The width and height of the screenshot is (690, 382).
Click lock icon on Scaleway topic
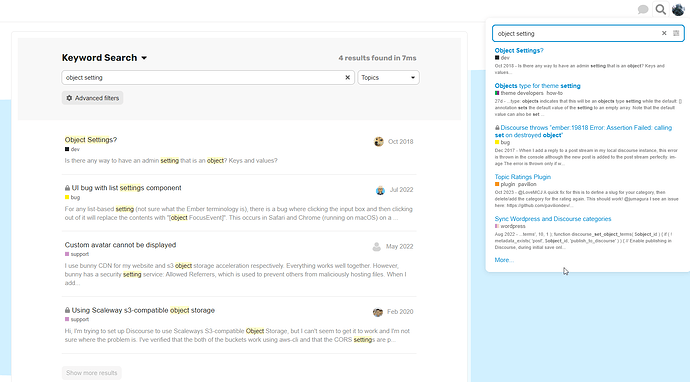click(67, 310)
